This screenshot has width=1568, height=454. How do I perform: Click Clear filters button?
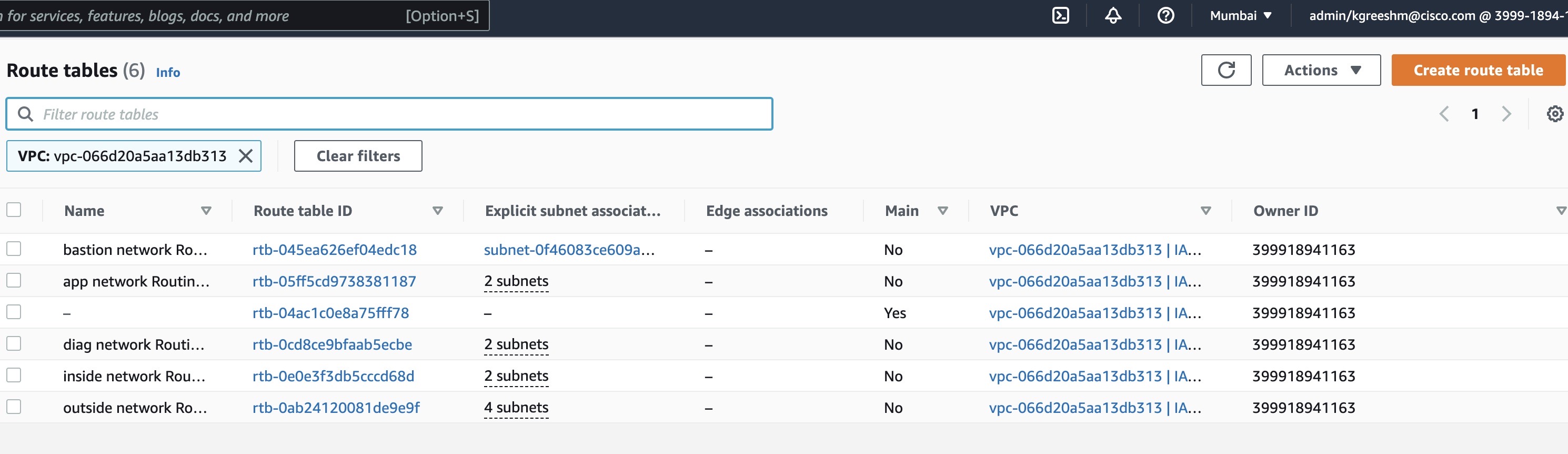pos(358,156)
